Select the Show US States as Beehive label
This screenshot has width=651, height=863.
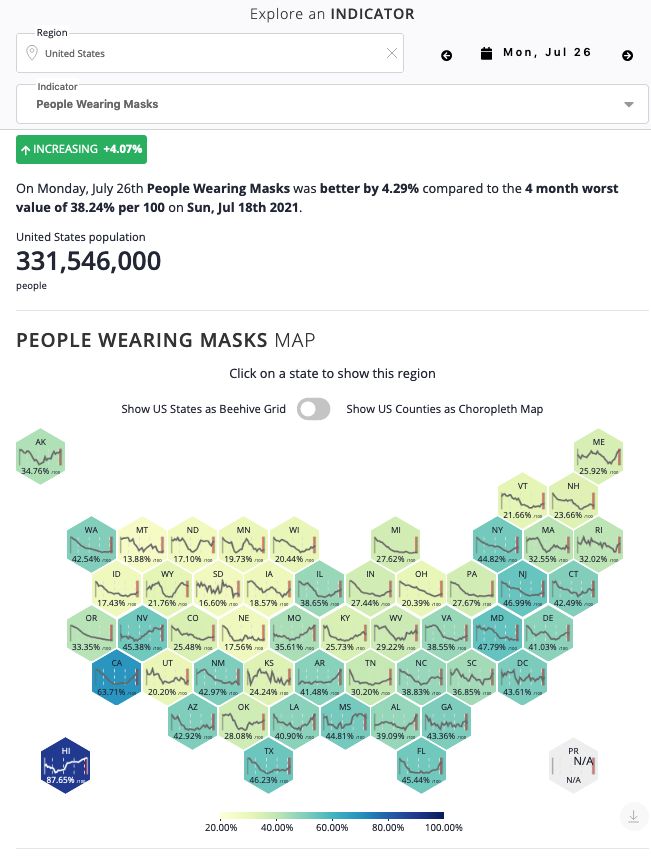pyautogui.click(x=203, y=409)
